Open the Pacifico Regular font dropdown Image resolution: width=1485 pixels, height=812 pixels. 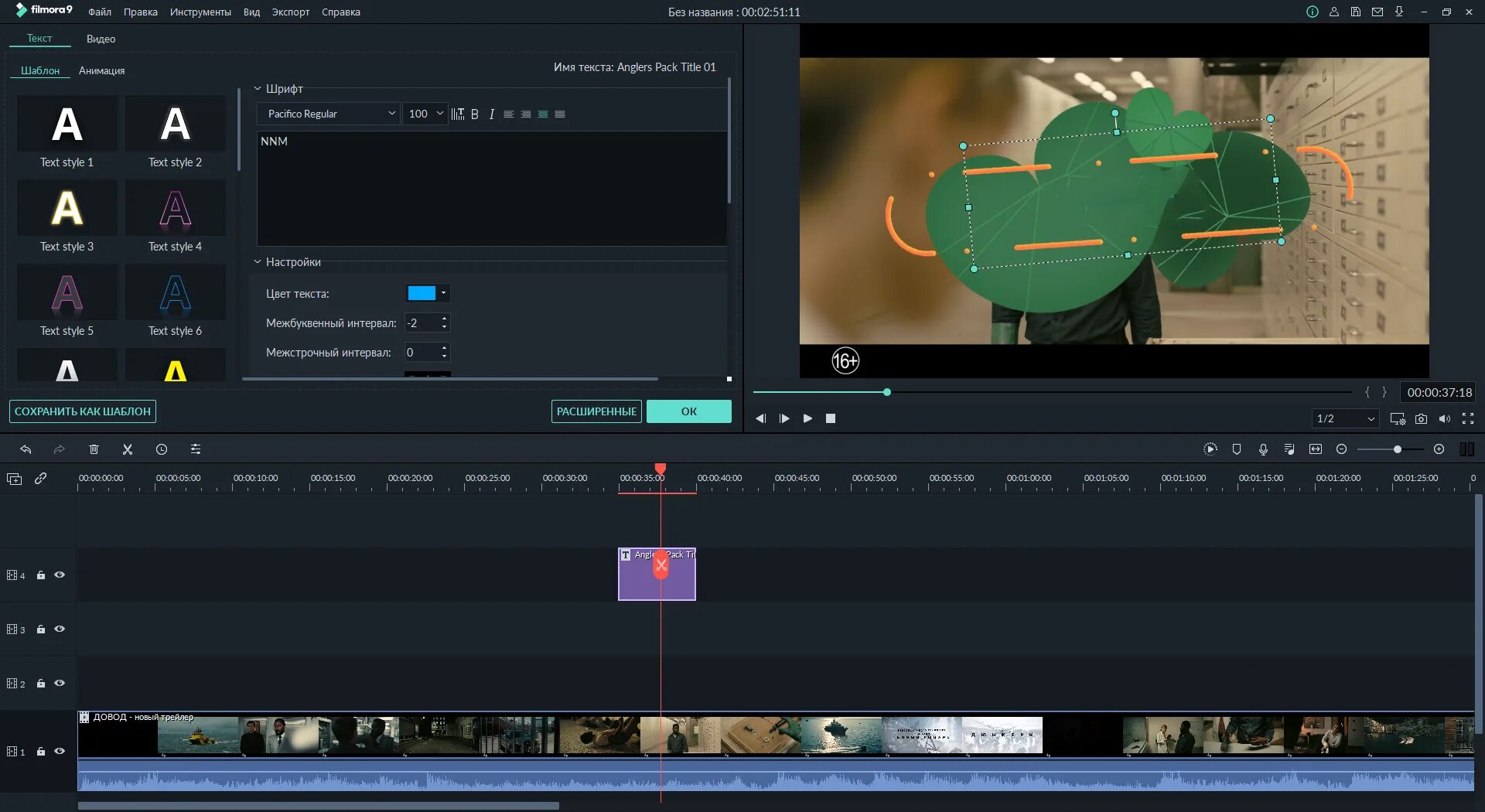tap(328, 114)
